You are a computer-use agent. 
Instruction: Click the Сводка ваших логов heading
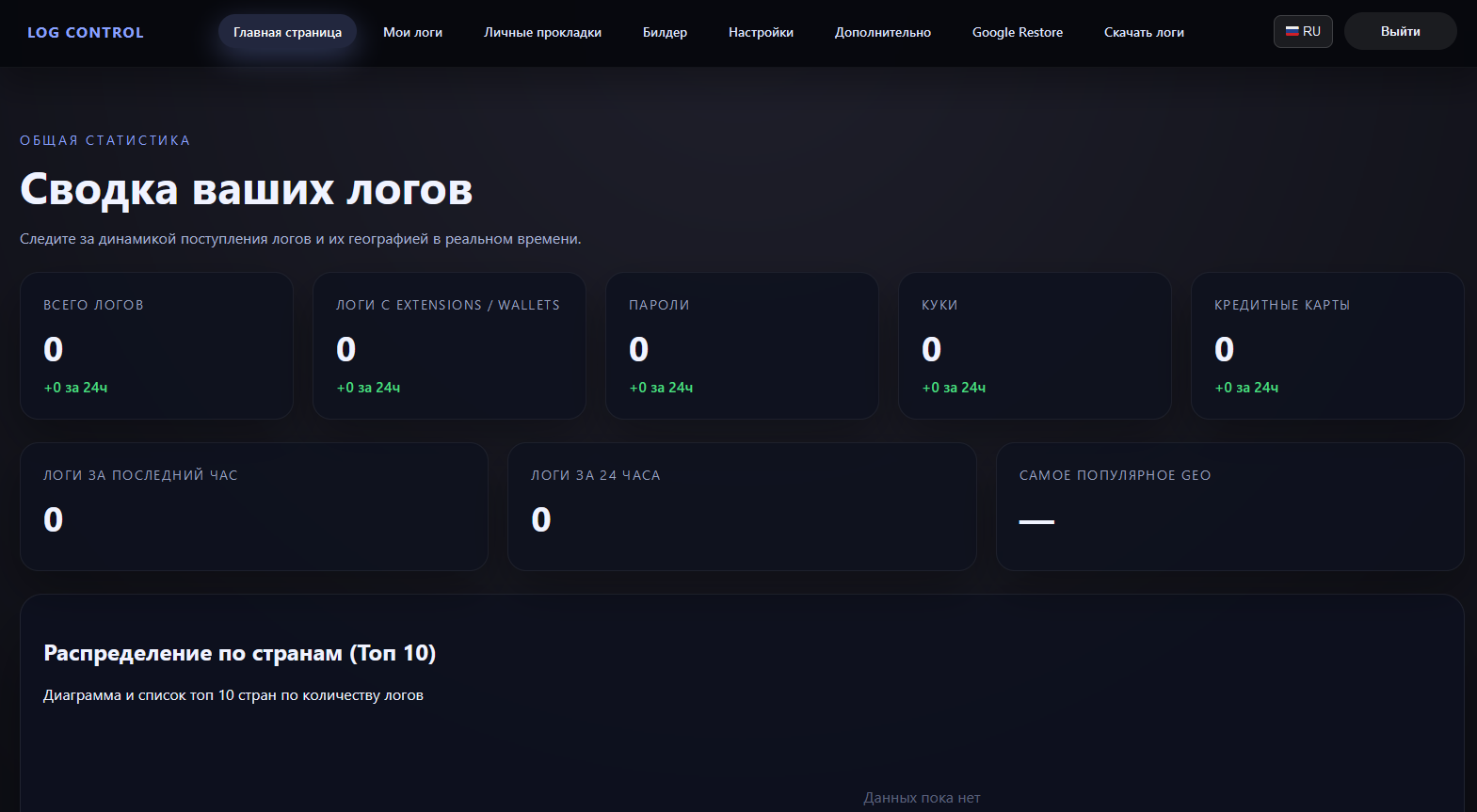click(x=247, y=189)
